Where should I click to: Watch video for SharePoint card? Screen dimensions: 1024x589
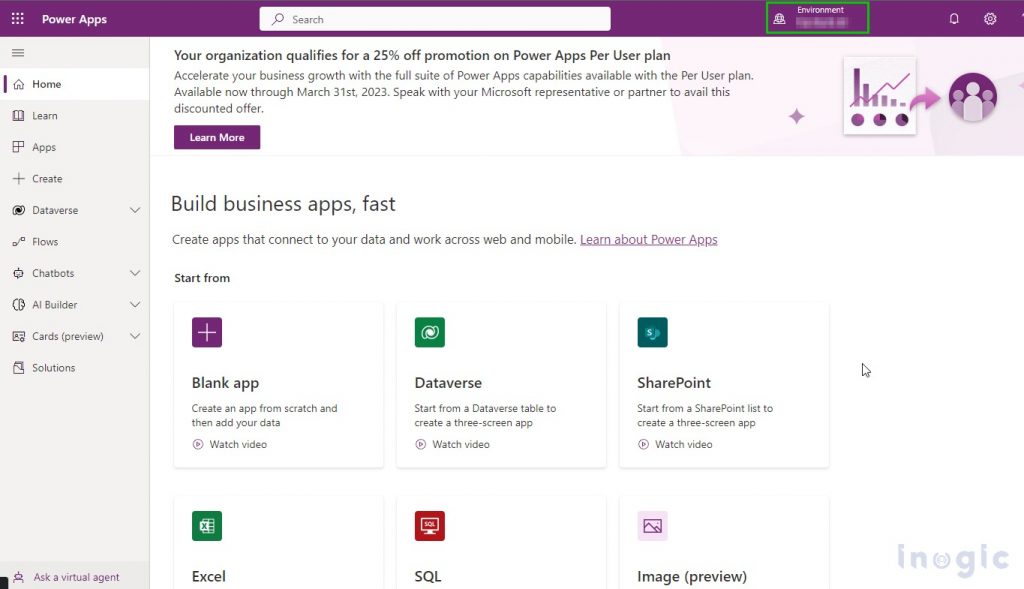675,444
